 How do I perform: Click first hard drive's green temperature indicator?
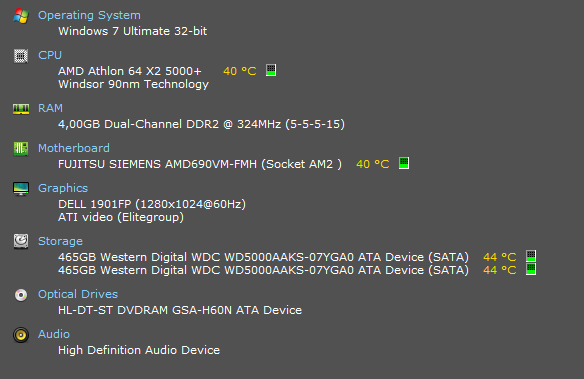(x=531, y=256)
